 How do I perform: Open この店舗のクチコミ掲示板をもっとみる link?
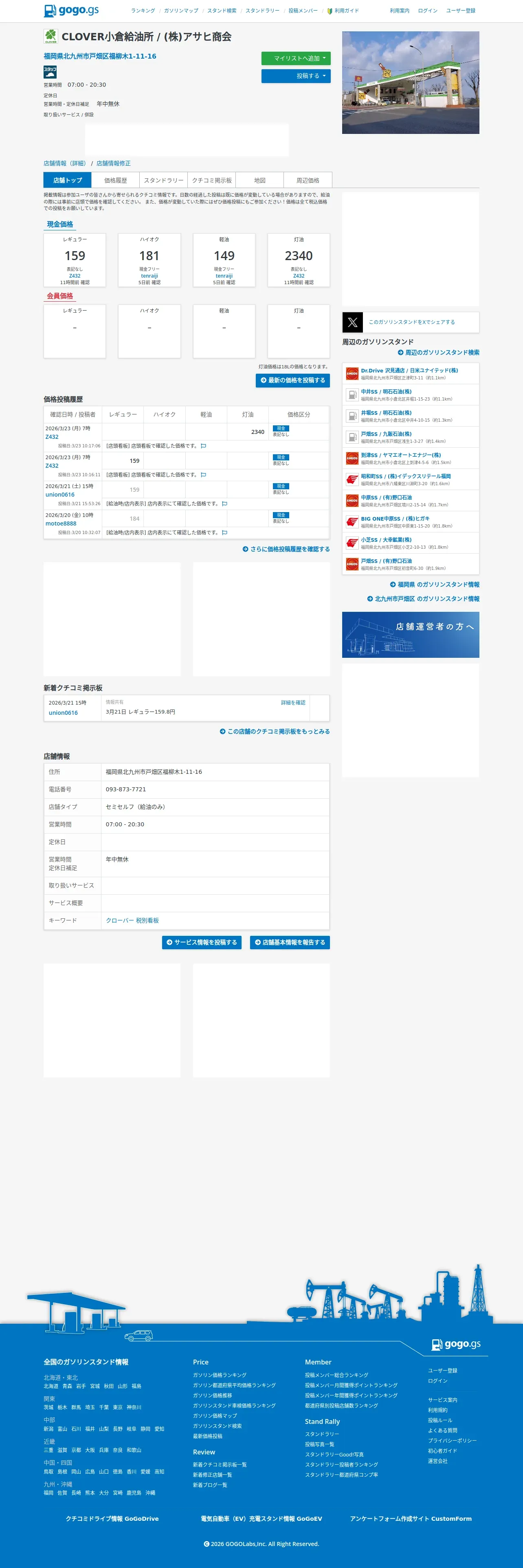(275, 731)
